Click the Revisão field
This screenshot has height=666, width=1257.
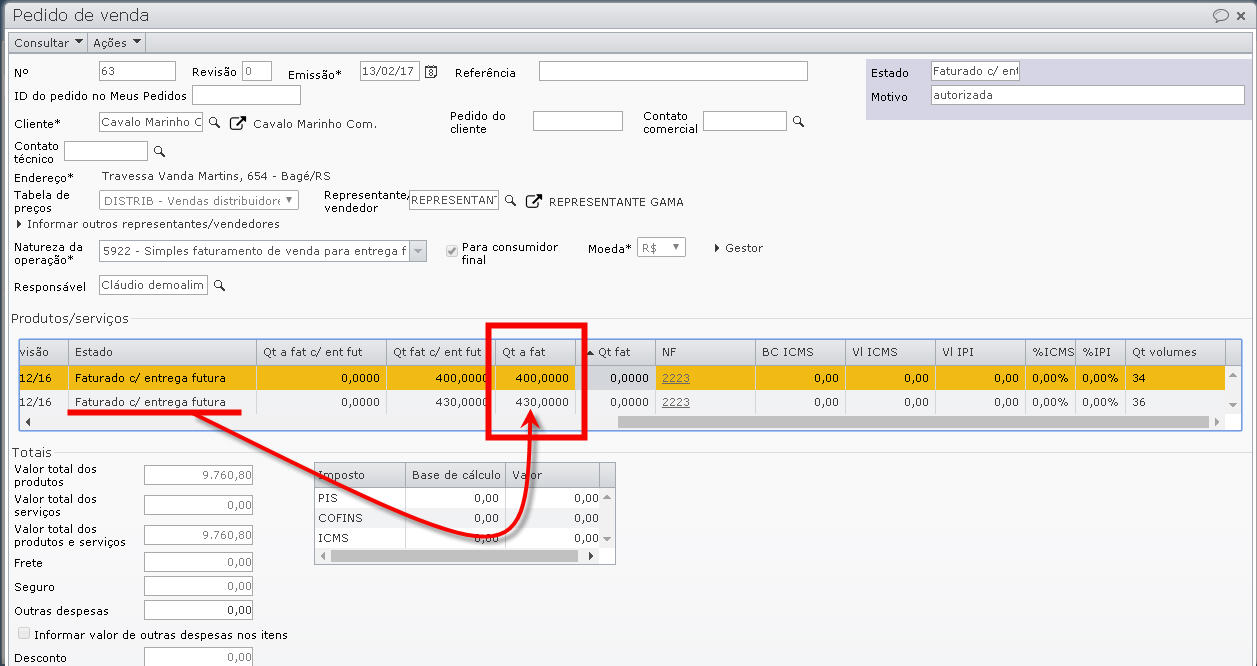pos(257,71)
